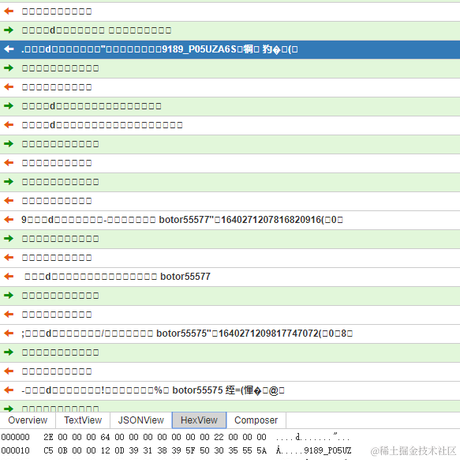Switch to the JSONView tab
Image resolution: width=460 pixels, height=460 pixels.
141,420
